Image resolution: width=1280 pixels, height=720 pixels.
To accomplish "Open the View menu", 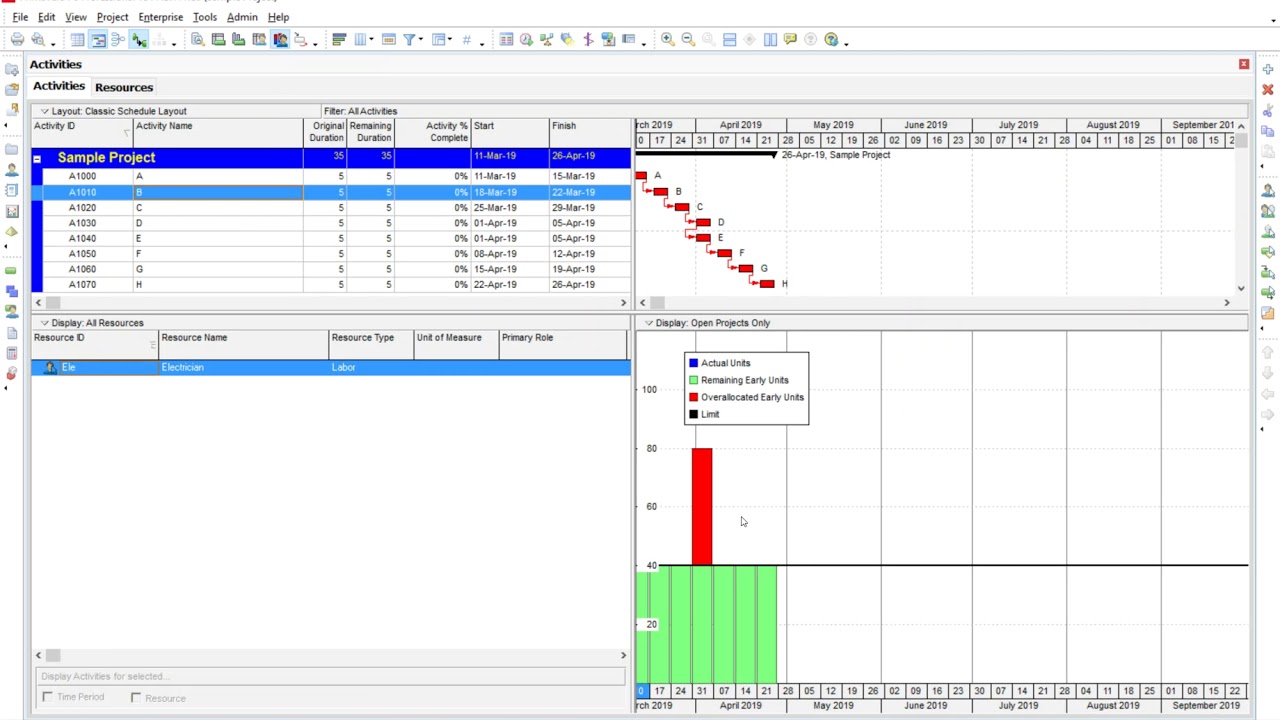I will coord(75,17).
